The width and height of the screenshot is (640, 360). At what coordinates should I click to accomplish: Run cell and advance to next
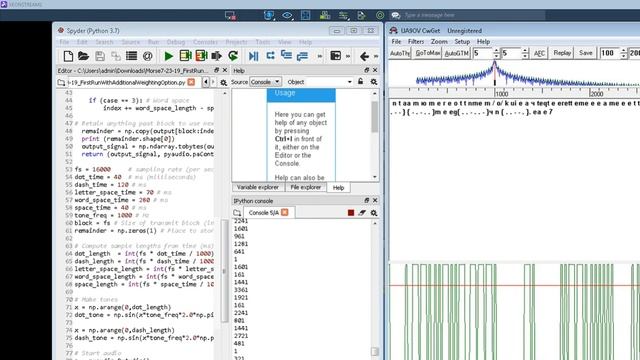[x=201, y=56]
